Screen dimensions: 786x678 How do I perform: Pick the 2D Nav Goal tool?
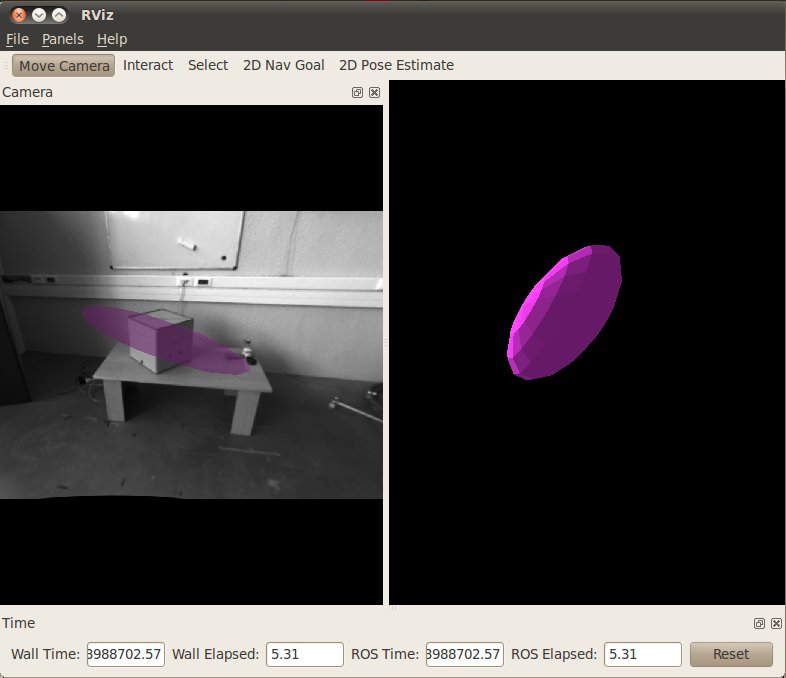click(284, 65)
